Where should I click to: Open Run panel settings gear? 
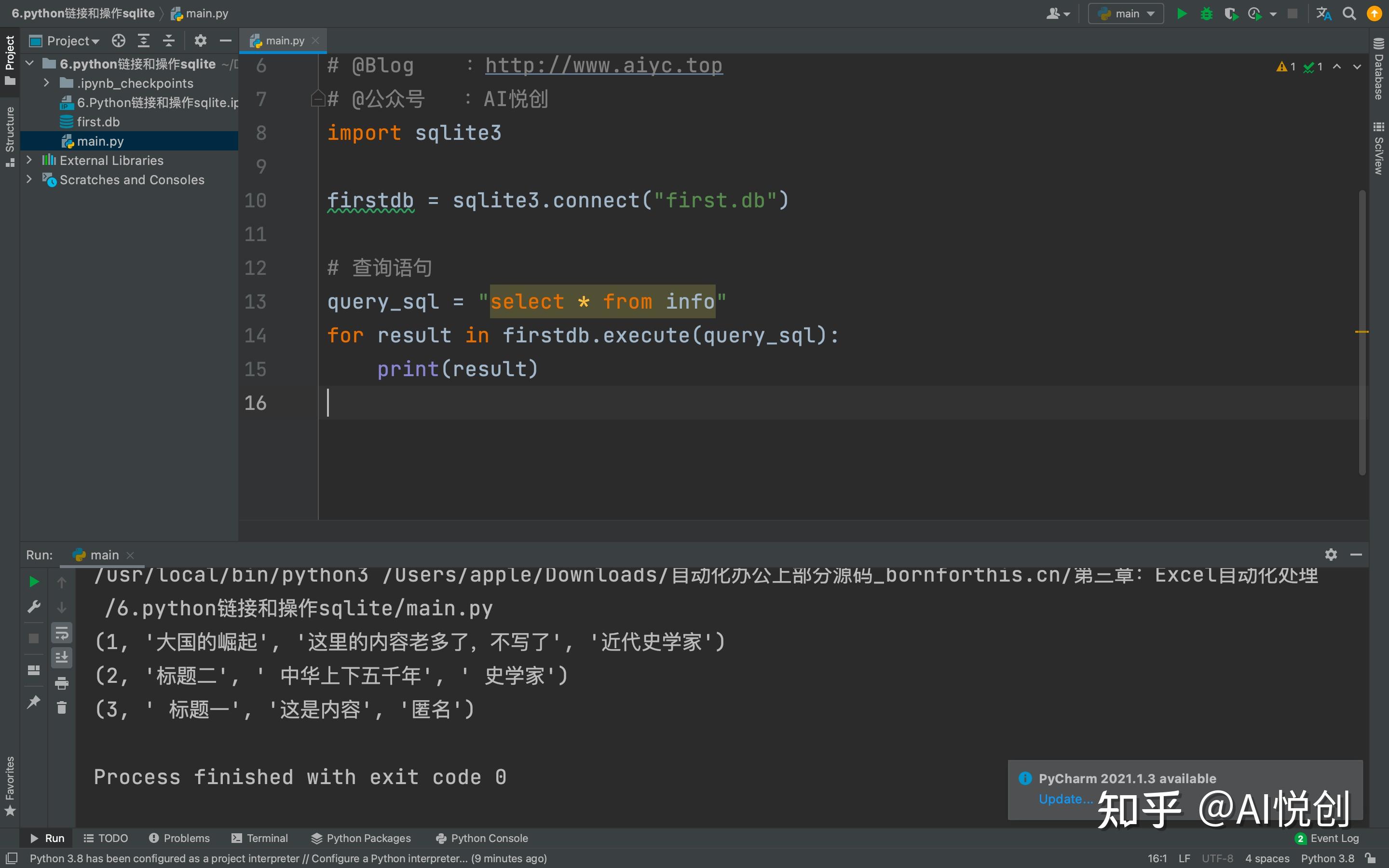pos(1331,554)
